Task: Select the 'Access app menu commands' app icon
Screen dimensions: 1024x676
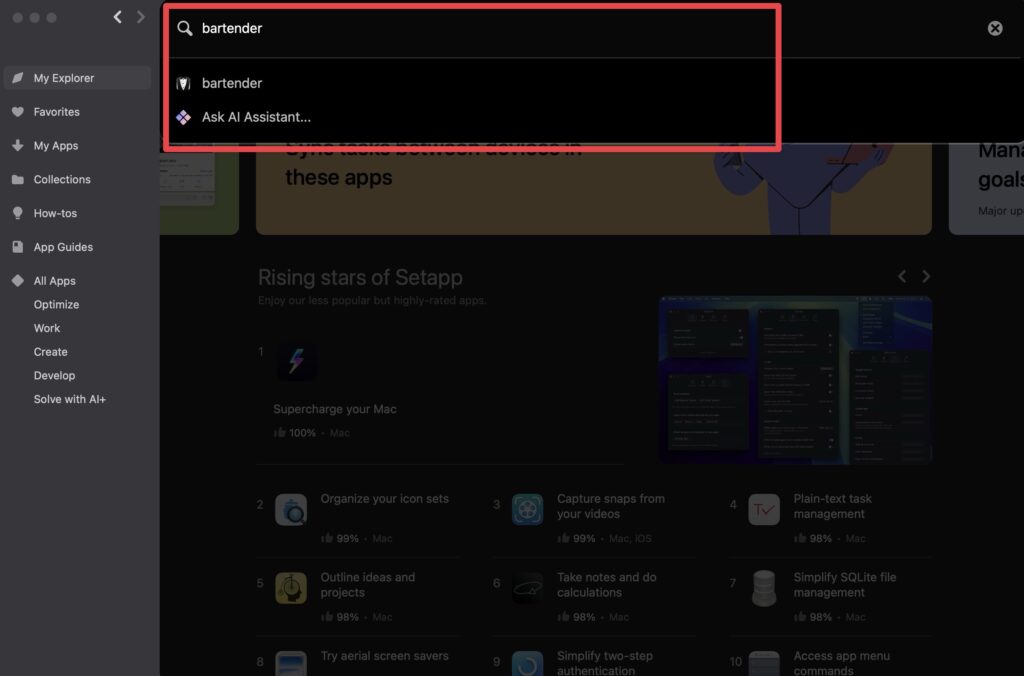Action: click(x=764, y=664)
